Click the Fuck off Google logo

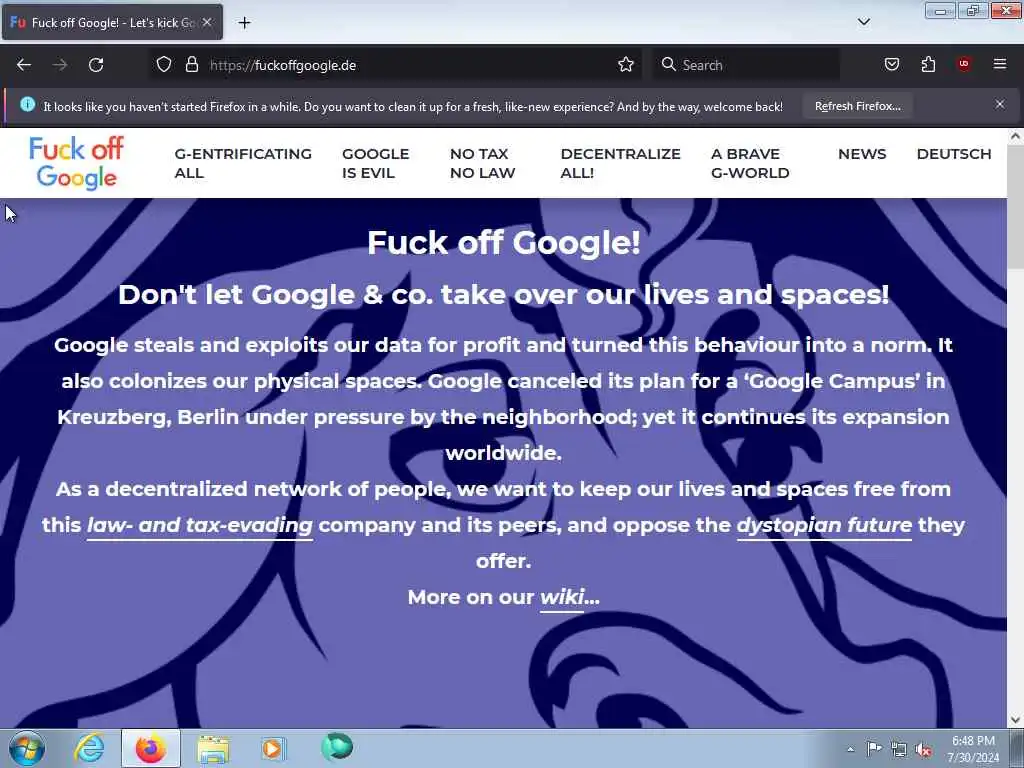pos(76,163)
